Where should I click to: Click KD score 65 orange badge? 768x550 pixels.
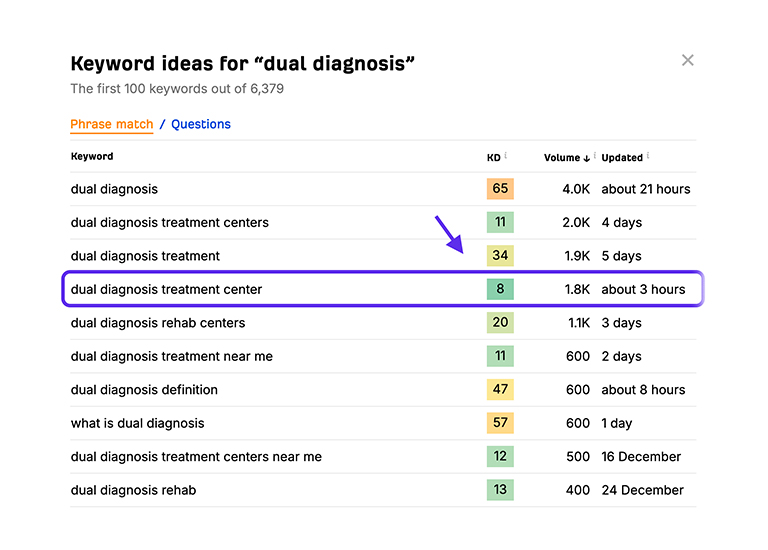[500, 189]
